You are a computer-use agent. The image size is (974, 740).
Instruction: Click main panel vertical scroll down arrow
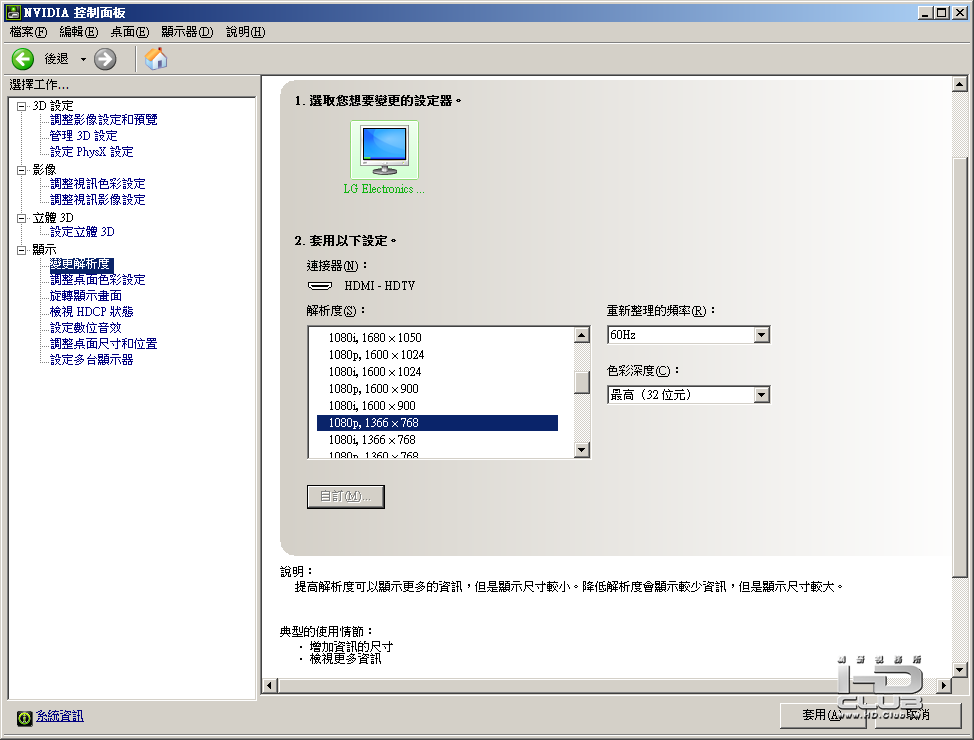(x=960, y=669)
